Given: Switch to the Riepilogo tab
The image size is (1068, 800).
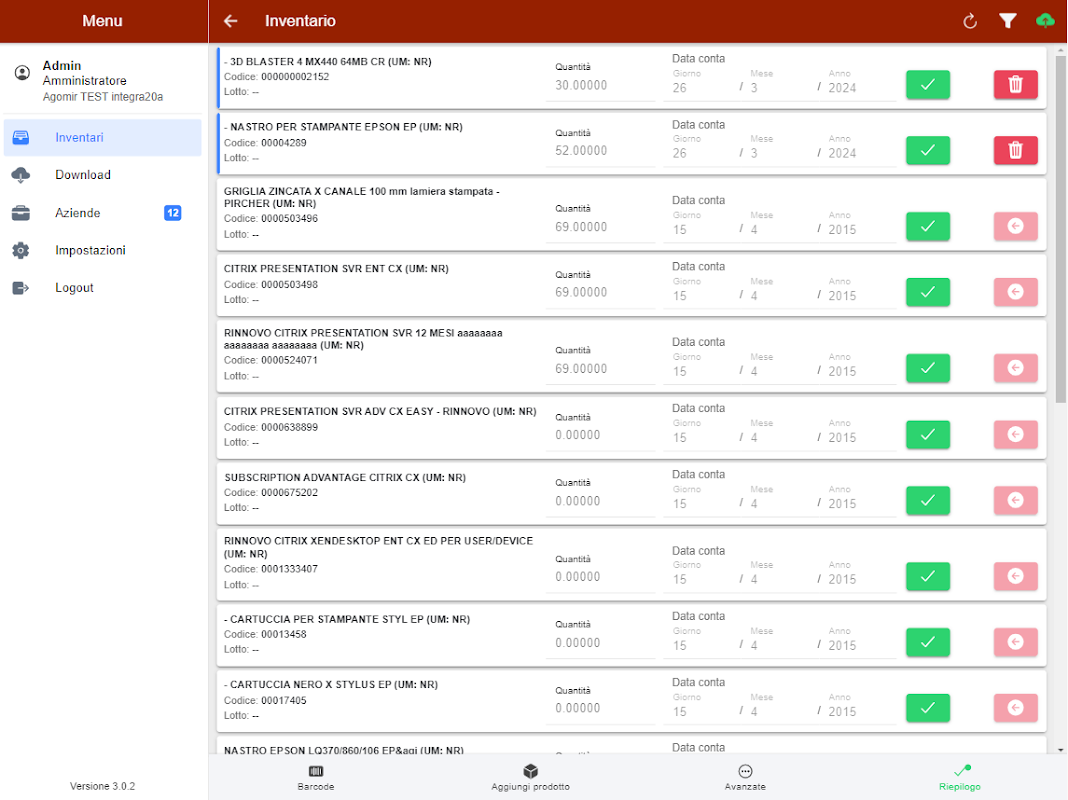Looking at the screenshot, I should [960, 778].
